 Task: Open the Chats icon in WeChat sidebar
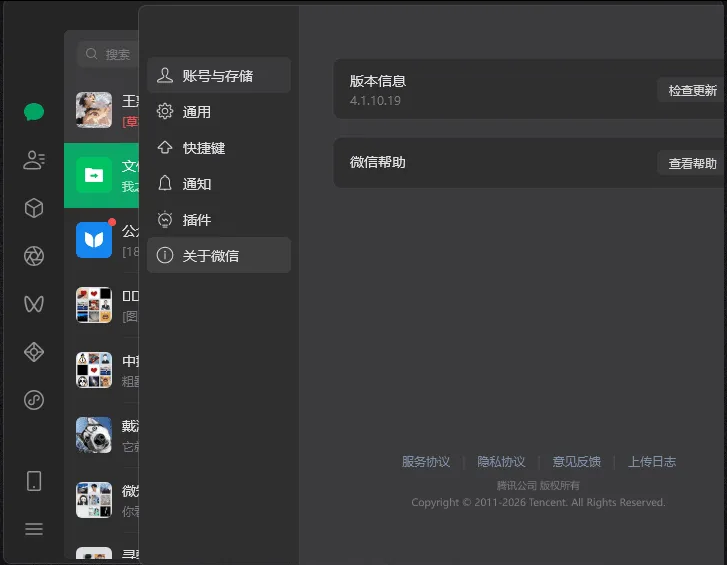tap(34, 112)
